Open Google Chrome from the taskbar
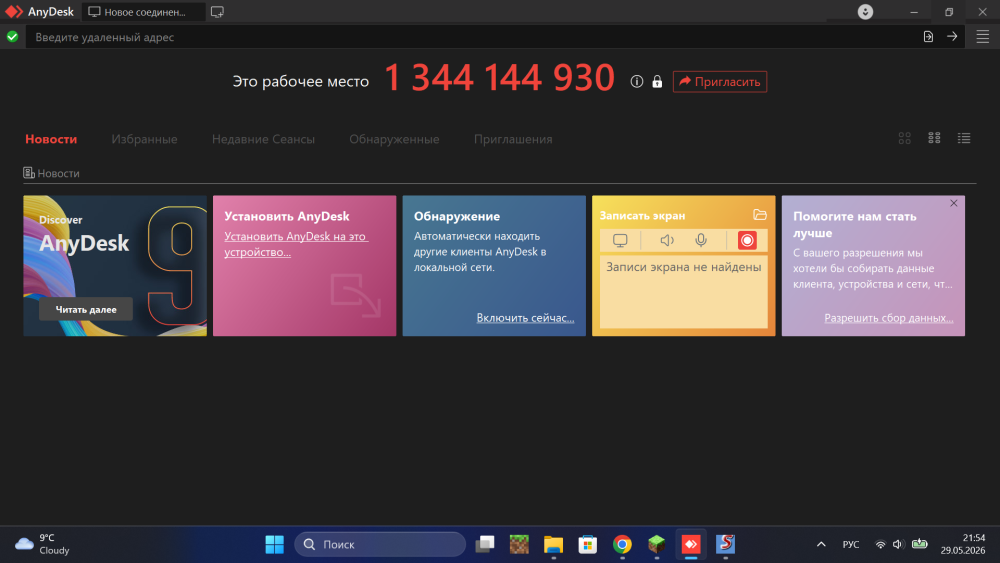 622,545
